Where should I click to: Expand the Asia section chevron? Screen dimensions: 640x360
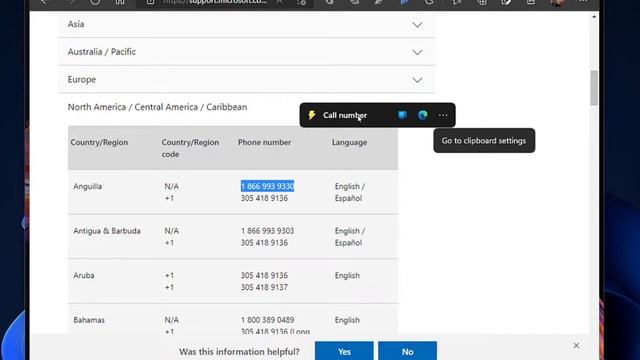point(417,24)
